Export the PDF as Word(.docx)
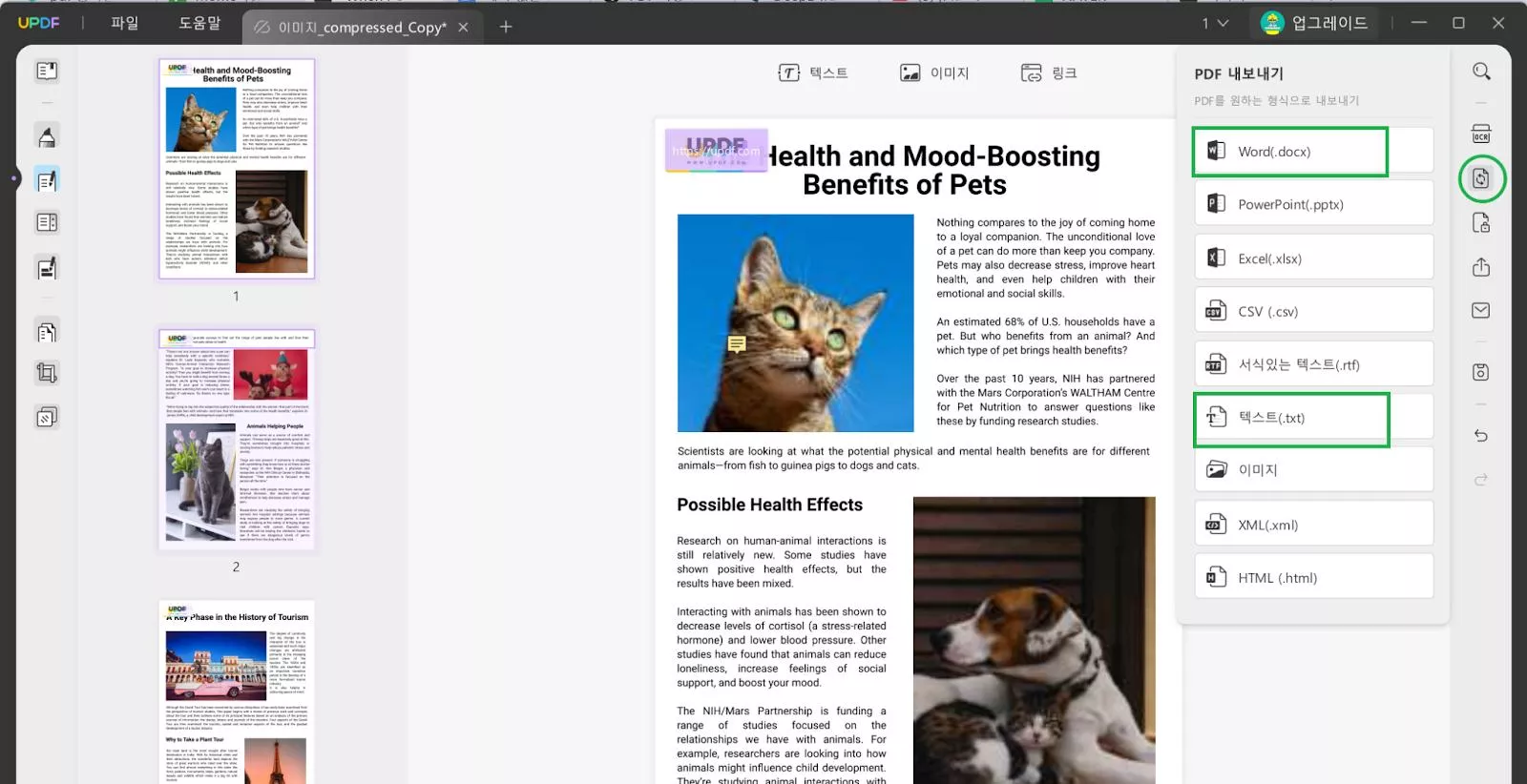Viewport: 1527px width, 784px height. pos(1313,151)
